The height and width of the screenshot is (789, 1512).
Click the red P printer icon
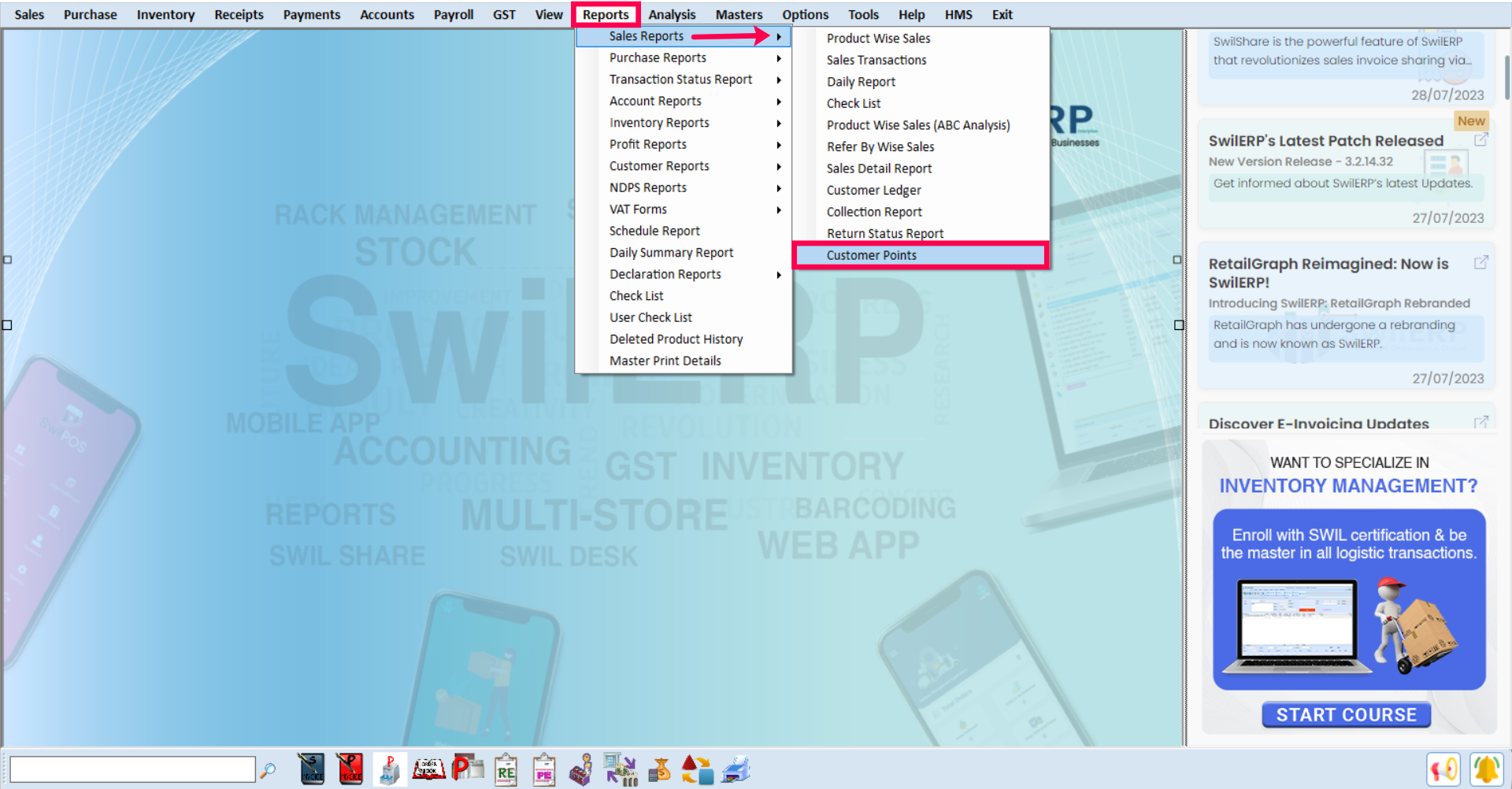[468, 769]
